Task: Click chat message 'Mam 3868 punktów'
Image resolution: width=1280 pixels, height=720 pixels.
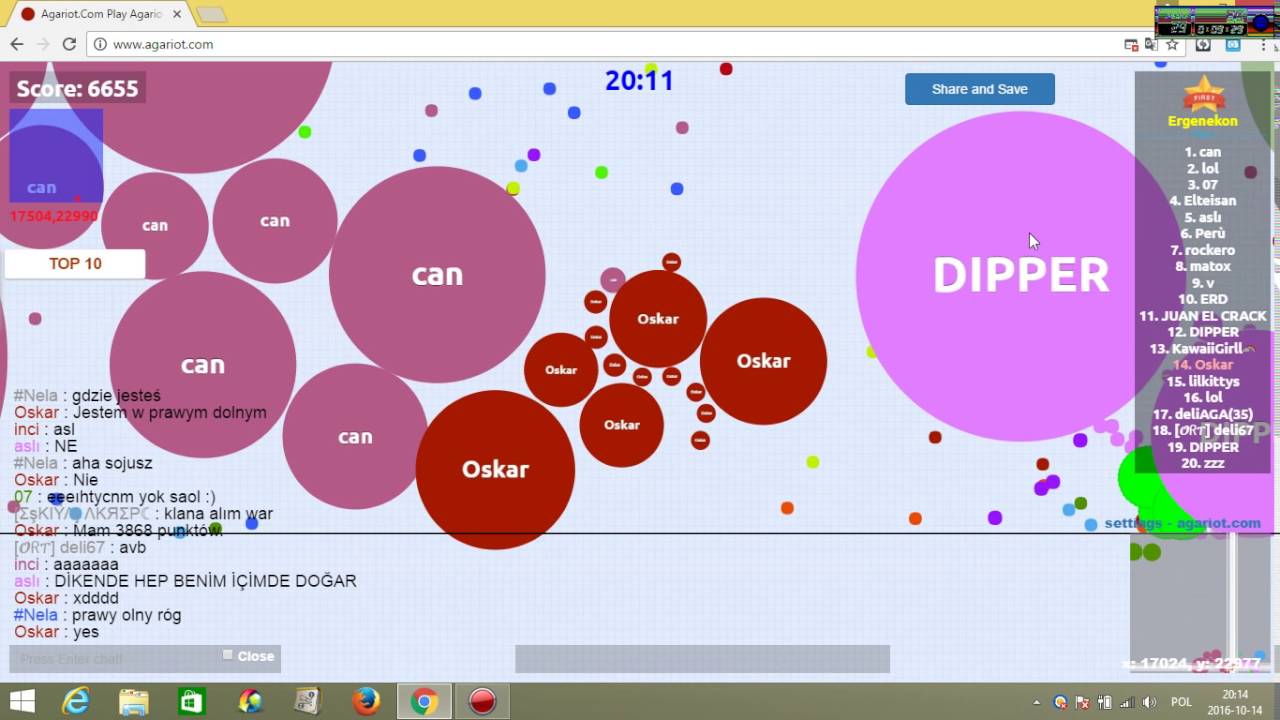Action: point(145,531)
